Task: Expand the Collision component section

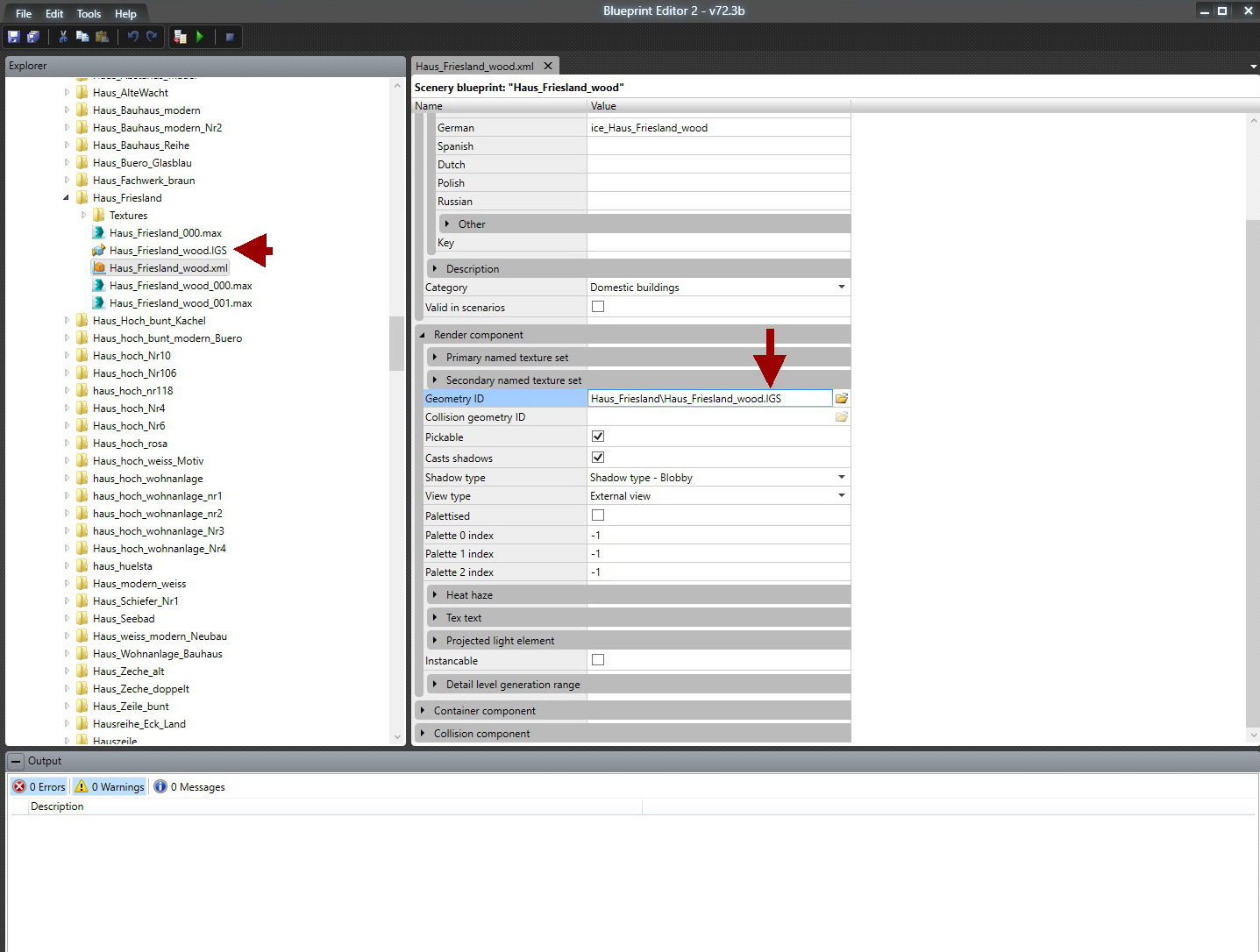Action: [x=423, y=734]
